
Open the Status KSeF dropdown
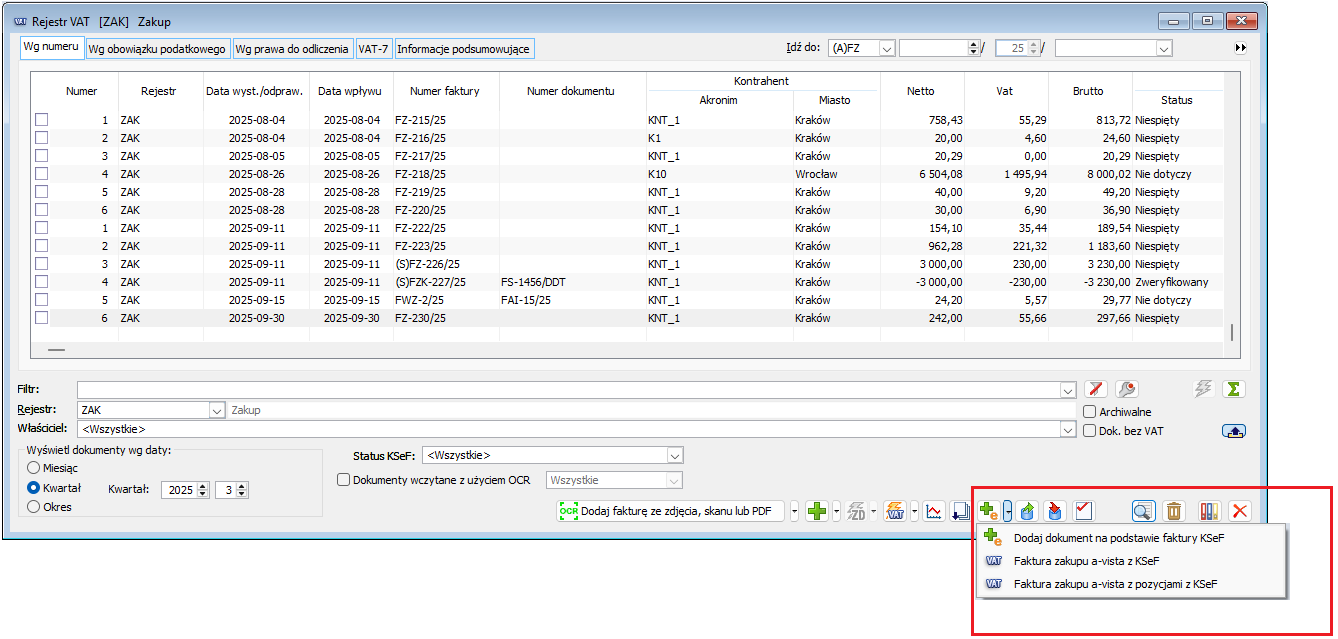tap(673, 456)
